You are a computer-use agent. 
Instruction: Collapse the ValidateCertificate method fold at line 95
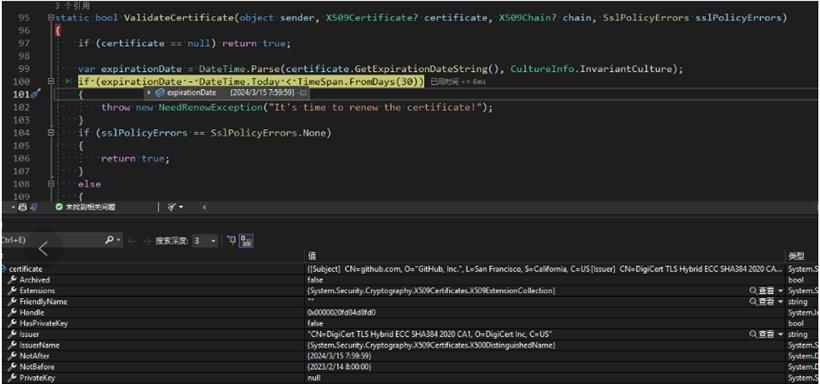[51, 18]
